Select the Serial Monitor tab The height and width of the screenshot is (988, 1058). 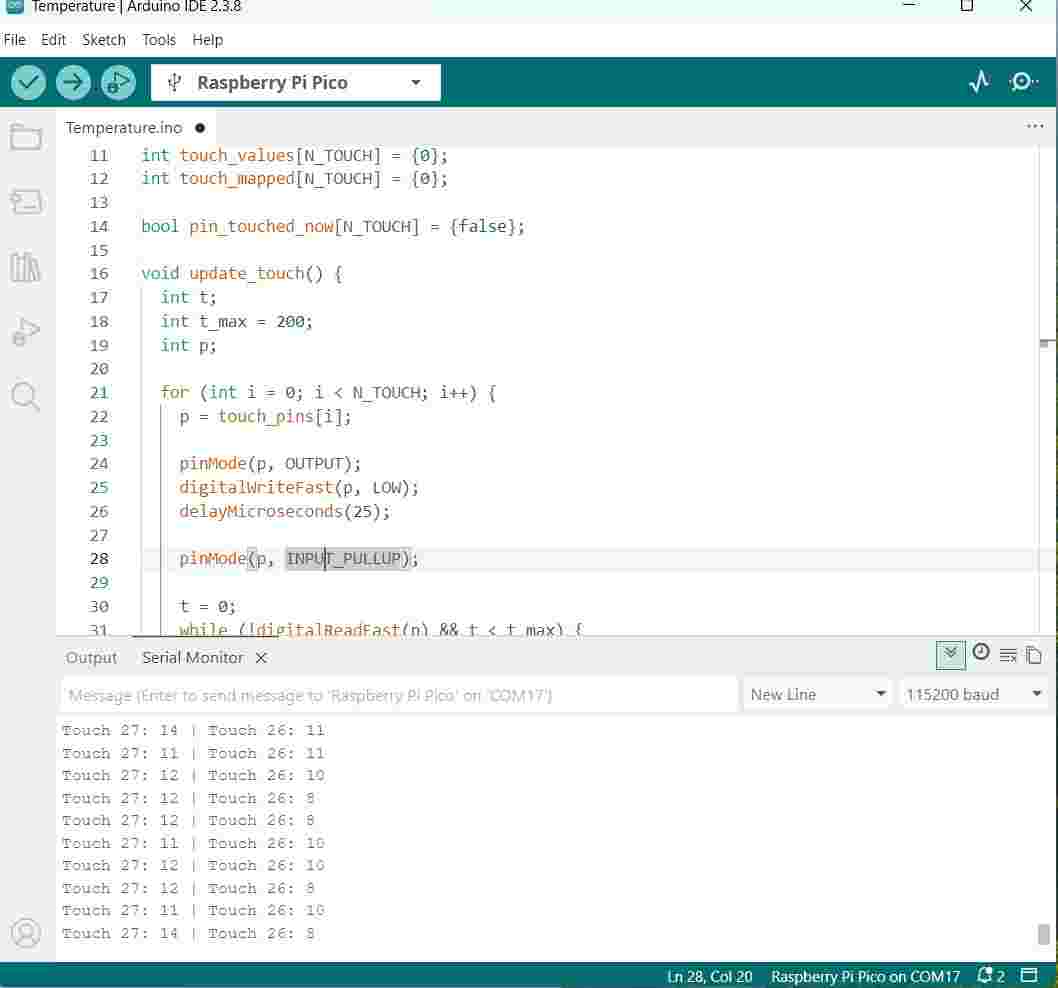[x=193, y=658]
